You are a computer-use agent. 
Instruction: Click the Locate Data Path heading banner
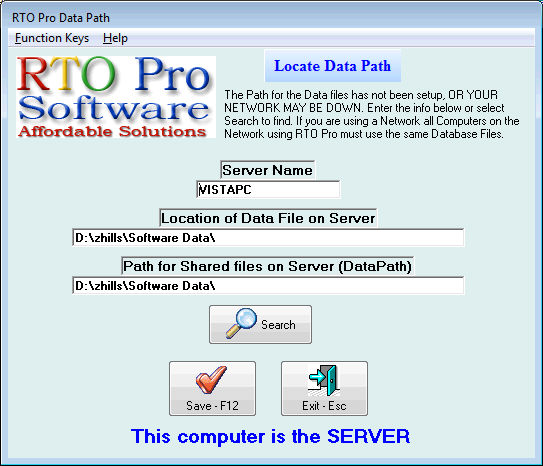tap(332, 66)
